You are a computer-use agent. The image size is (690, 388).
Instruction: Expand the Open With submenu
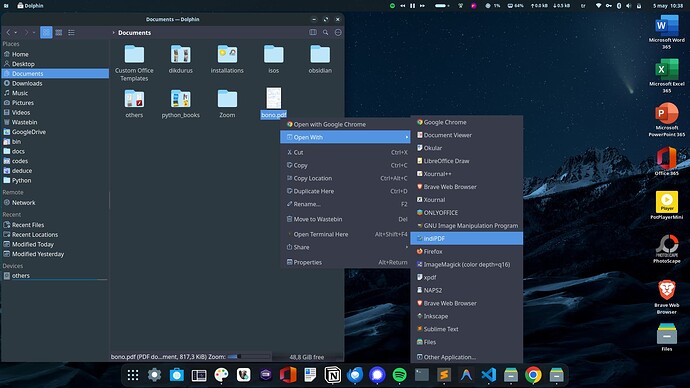pyautogui.click(x=345, y=137)
